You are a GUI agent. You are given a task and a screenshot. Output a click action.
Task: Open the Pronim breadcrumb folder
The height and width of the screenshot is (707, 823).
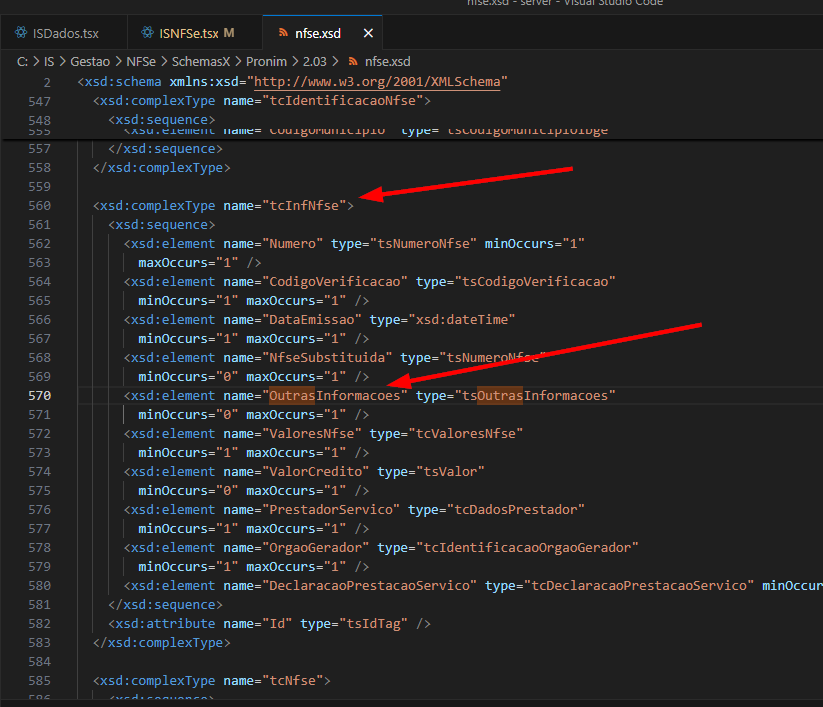coord(266,61)
